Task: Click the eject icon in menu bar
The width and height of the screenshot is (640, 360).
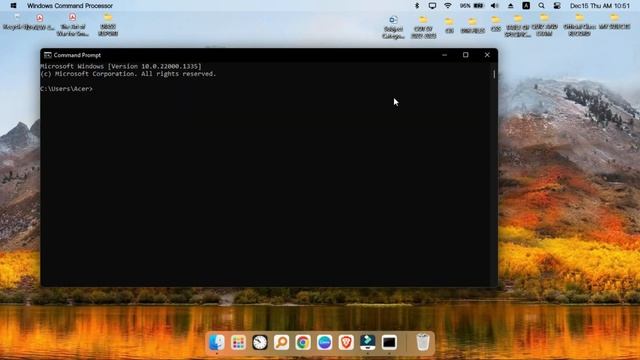Action: coord(511,6)
